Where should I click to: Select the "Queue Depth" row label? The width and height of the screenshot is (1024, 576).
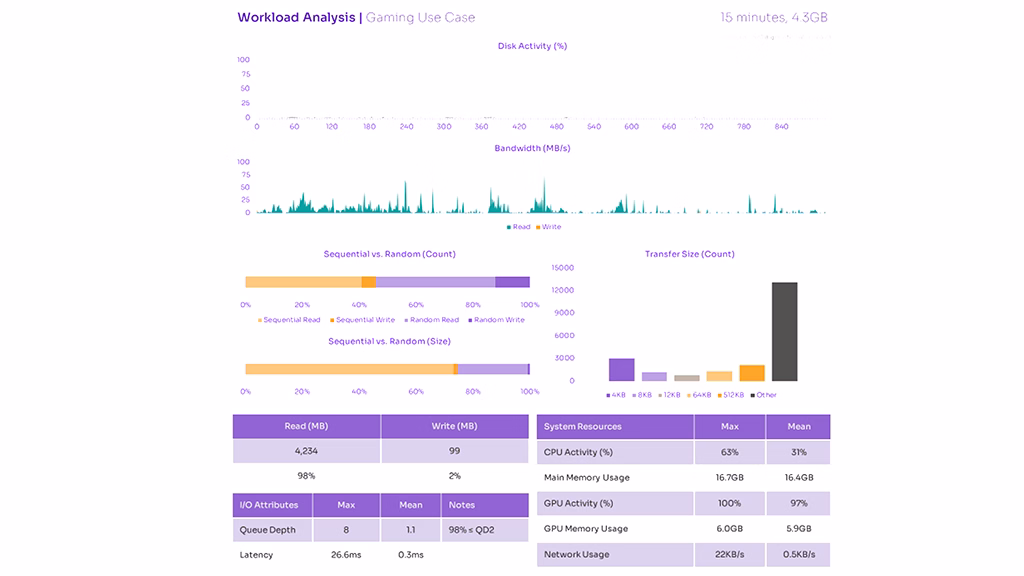pos(268,530)
